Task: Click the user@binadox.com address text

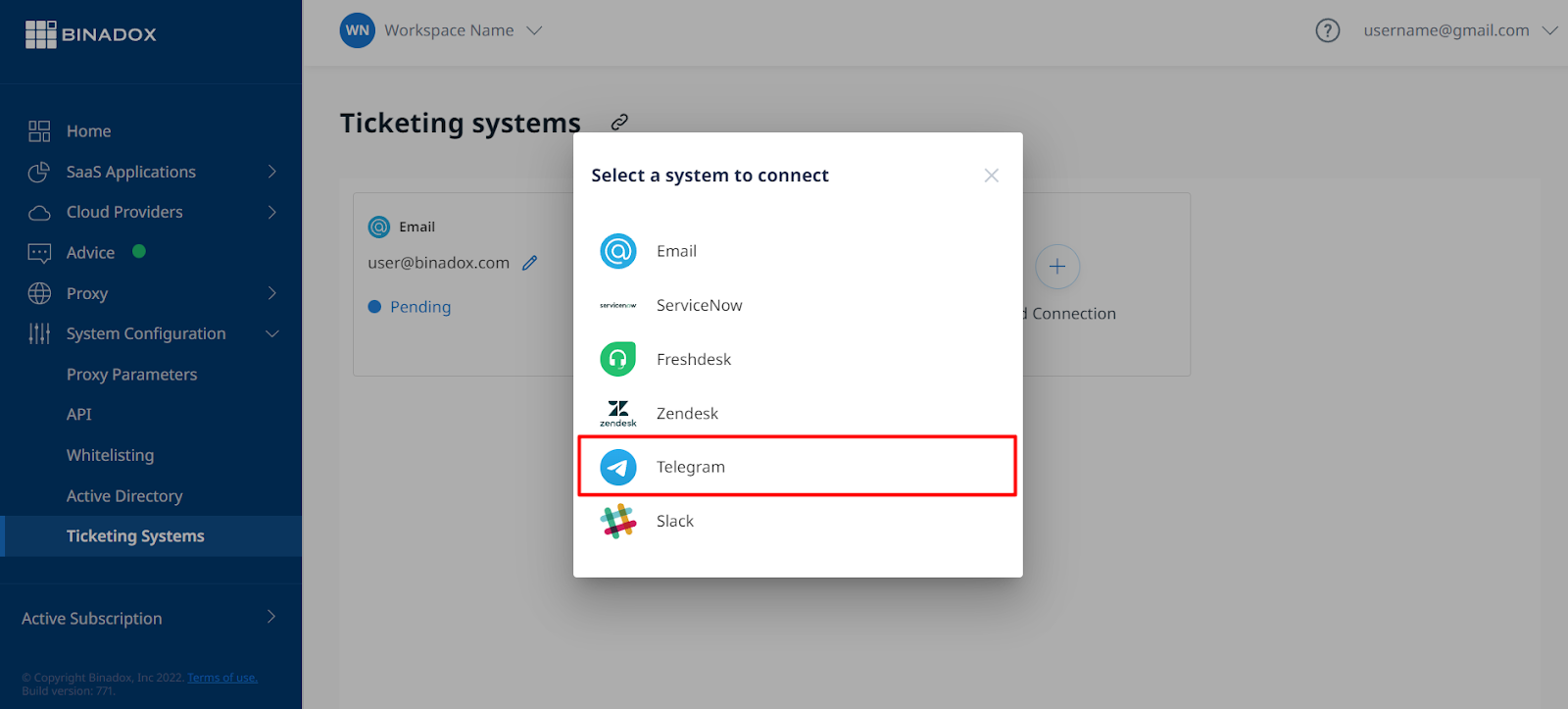Action: click(439, 263)
